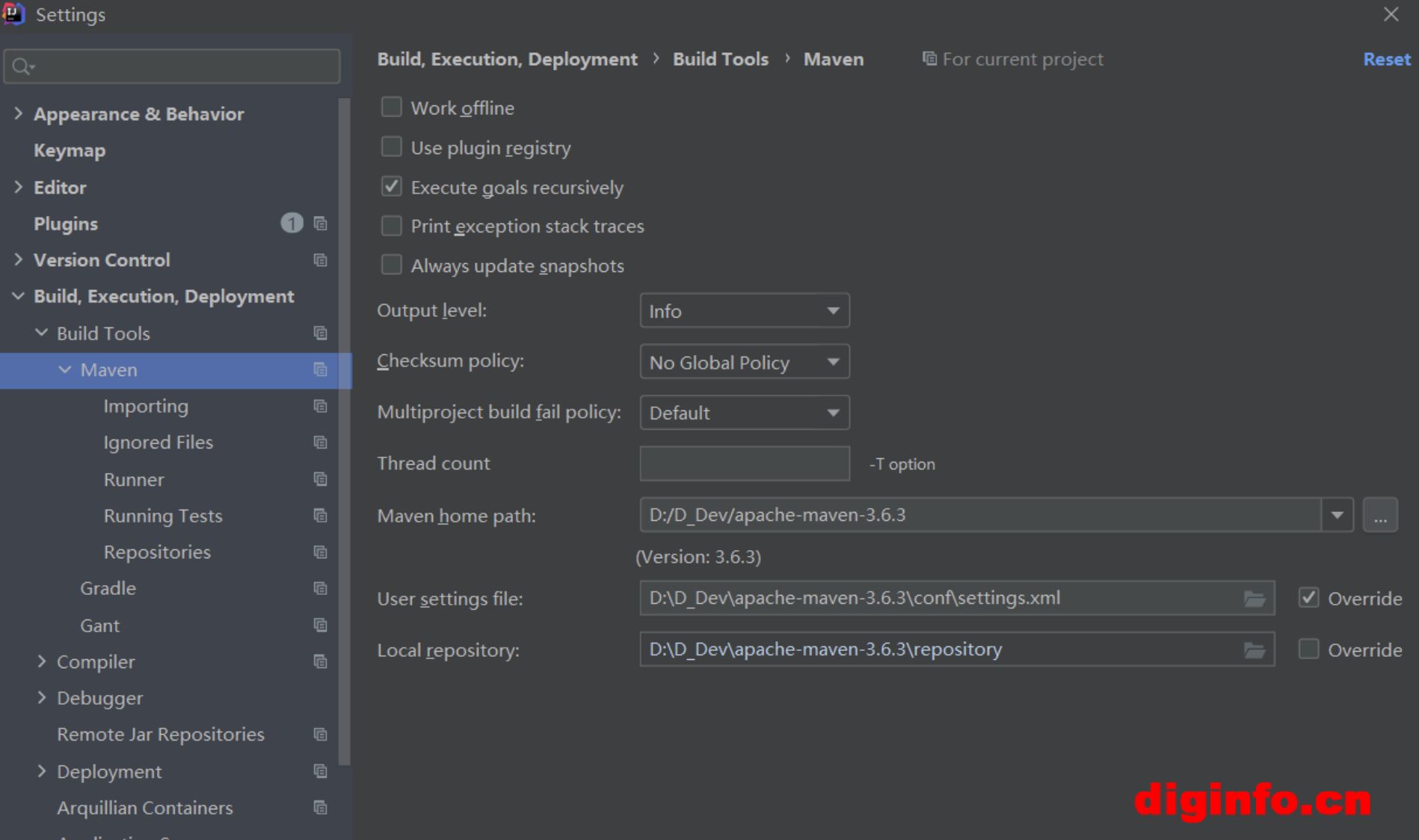Click the Plugins update count badge
1419x840 pixels.
(x=292, y=223)
